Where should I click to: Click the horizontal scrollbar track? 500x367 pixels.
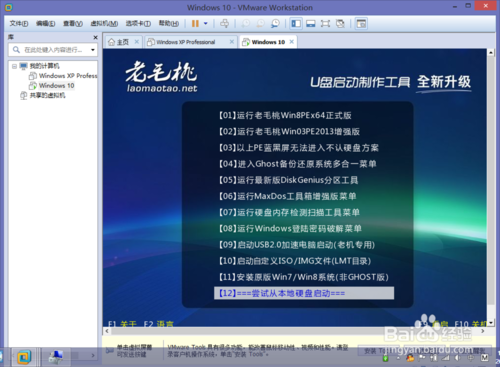(x=295, y=331)
